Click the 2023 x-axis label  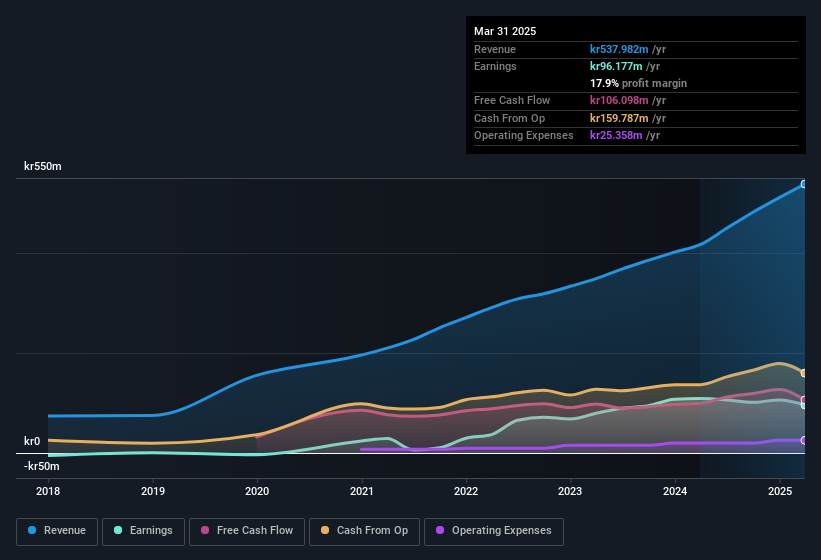click(x=570, y=491)
